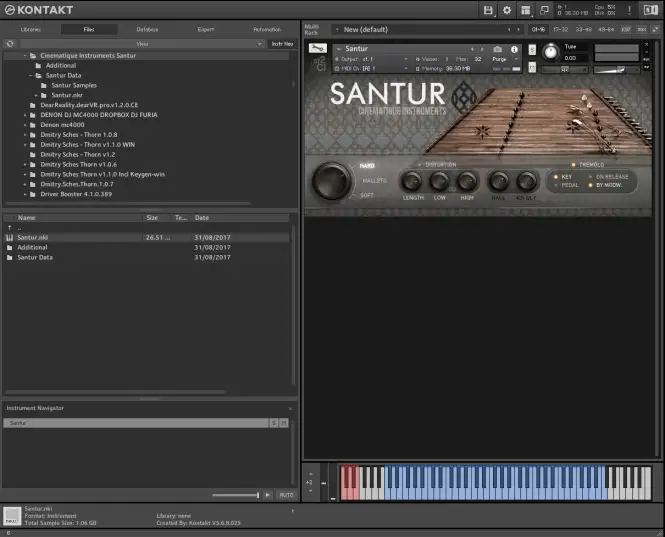Enable tremolo ON RELEASE option

click(x=590, y=177)
